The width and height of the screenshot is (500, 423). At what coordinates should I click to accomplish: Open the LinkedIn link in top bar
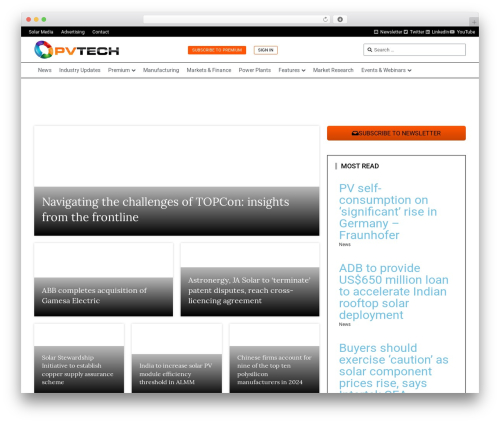pyautogui.click(x=437, y=32)
